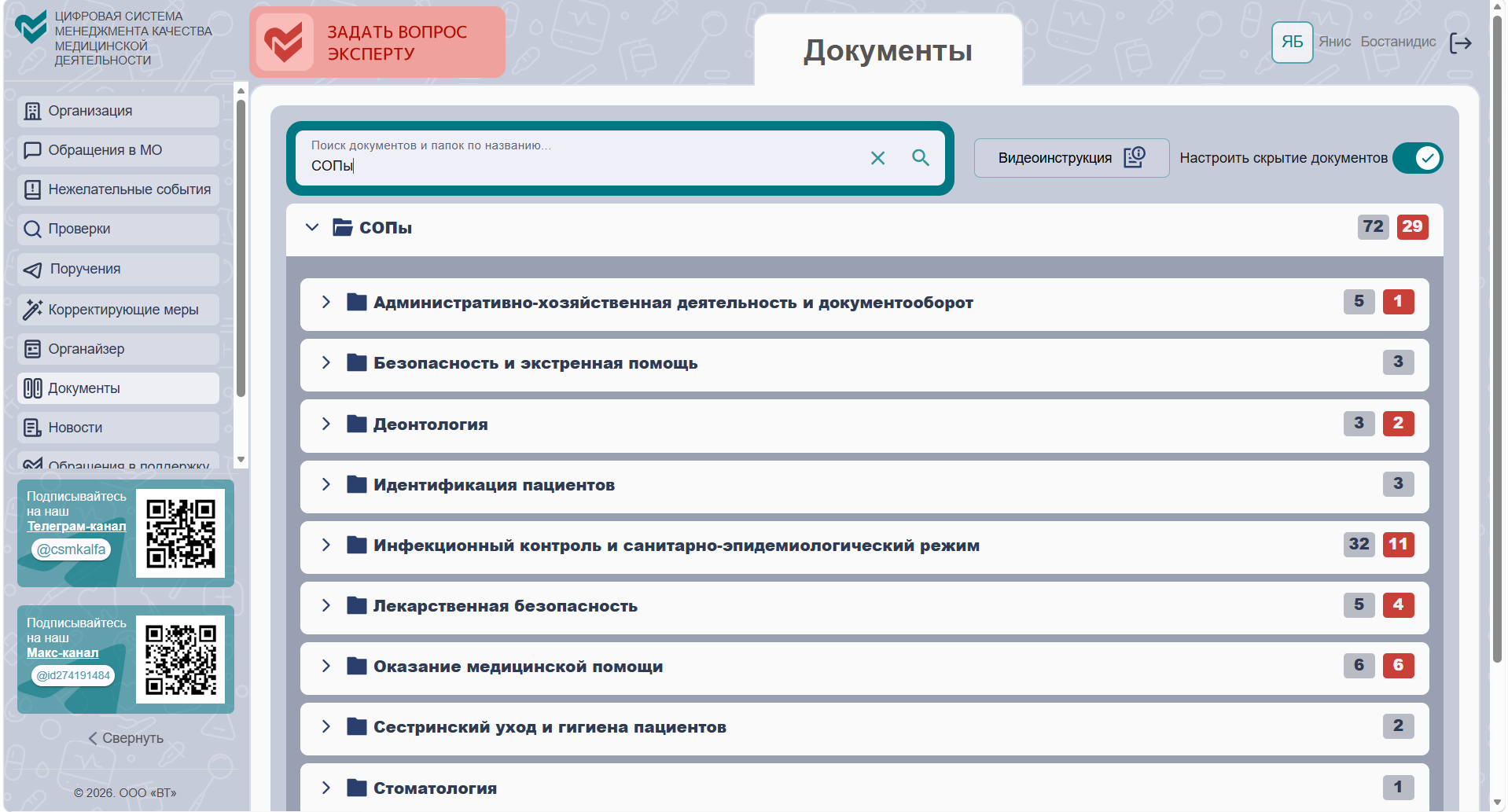Click ЗАДАТЬ ВОПРОС ЭКСПЕРТУ button

pos(377,42)
